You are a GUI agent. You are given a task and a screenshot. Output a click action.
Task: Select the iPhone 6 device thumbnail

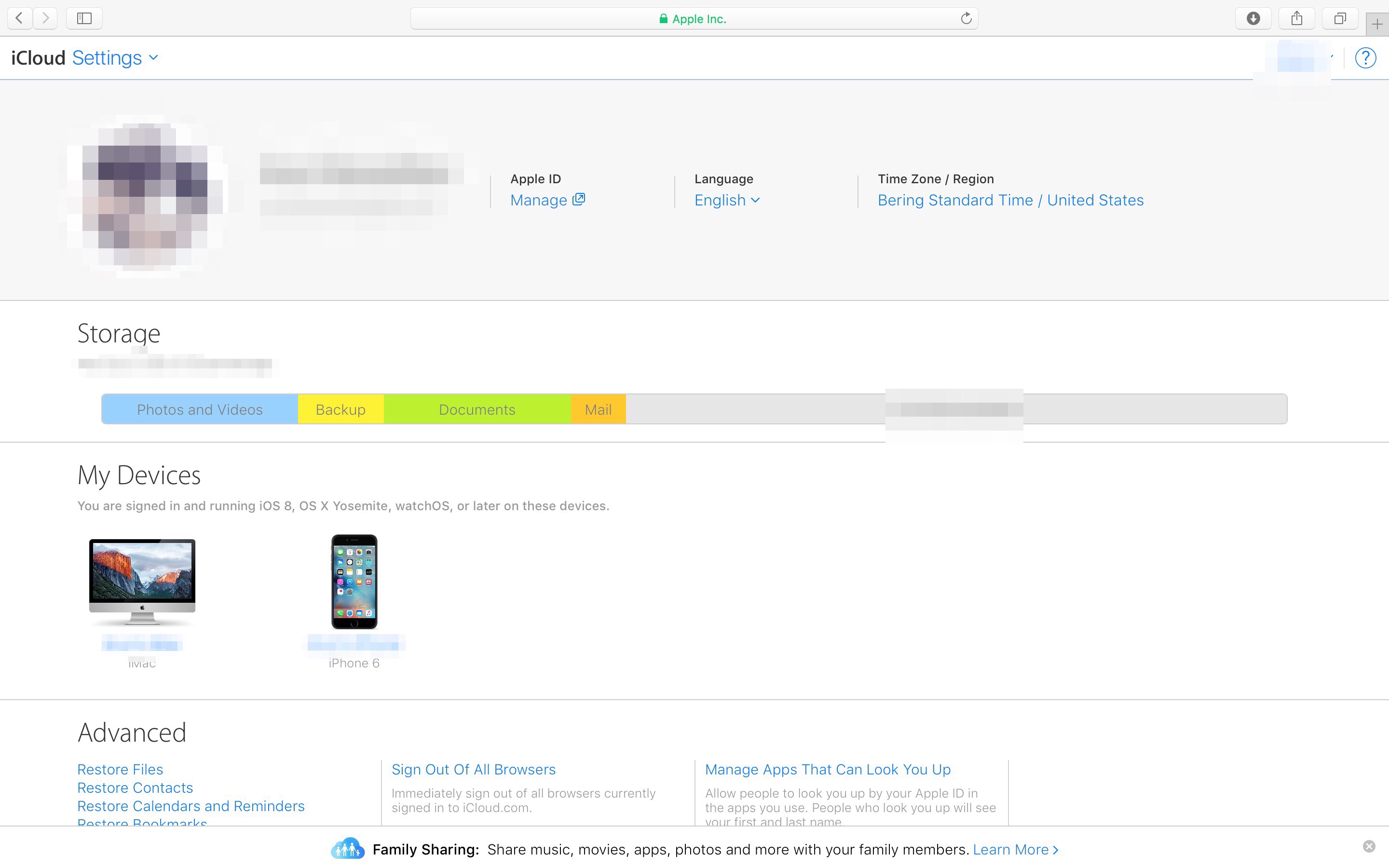[x=354, y=581]
